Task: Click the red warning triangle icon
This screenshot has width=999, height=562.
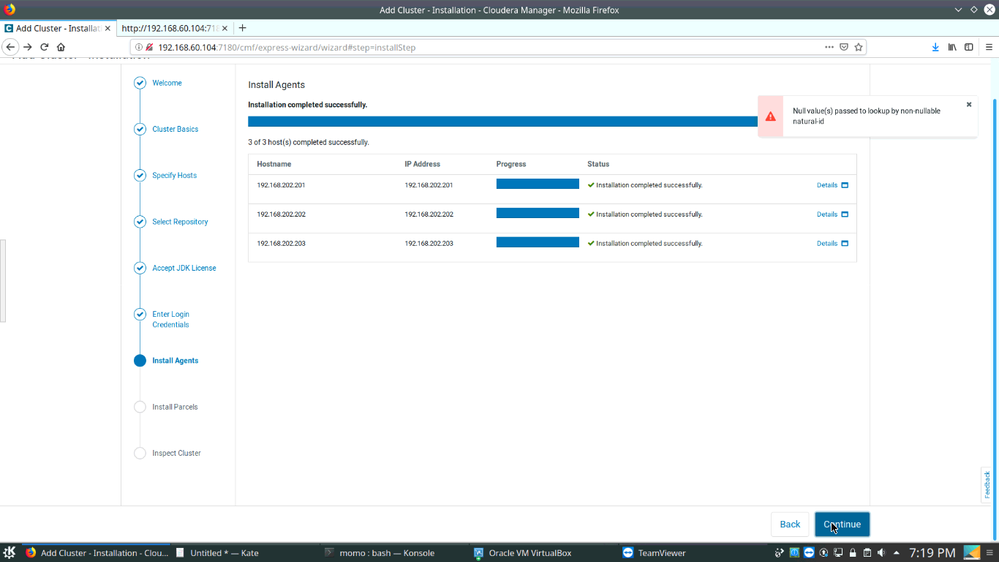Action: [770, 117]
